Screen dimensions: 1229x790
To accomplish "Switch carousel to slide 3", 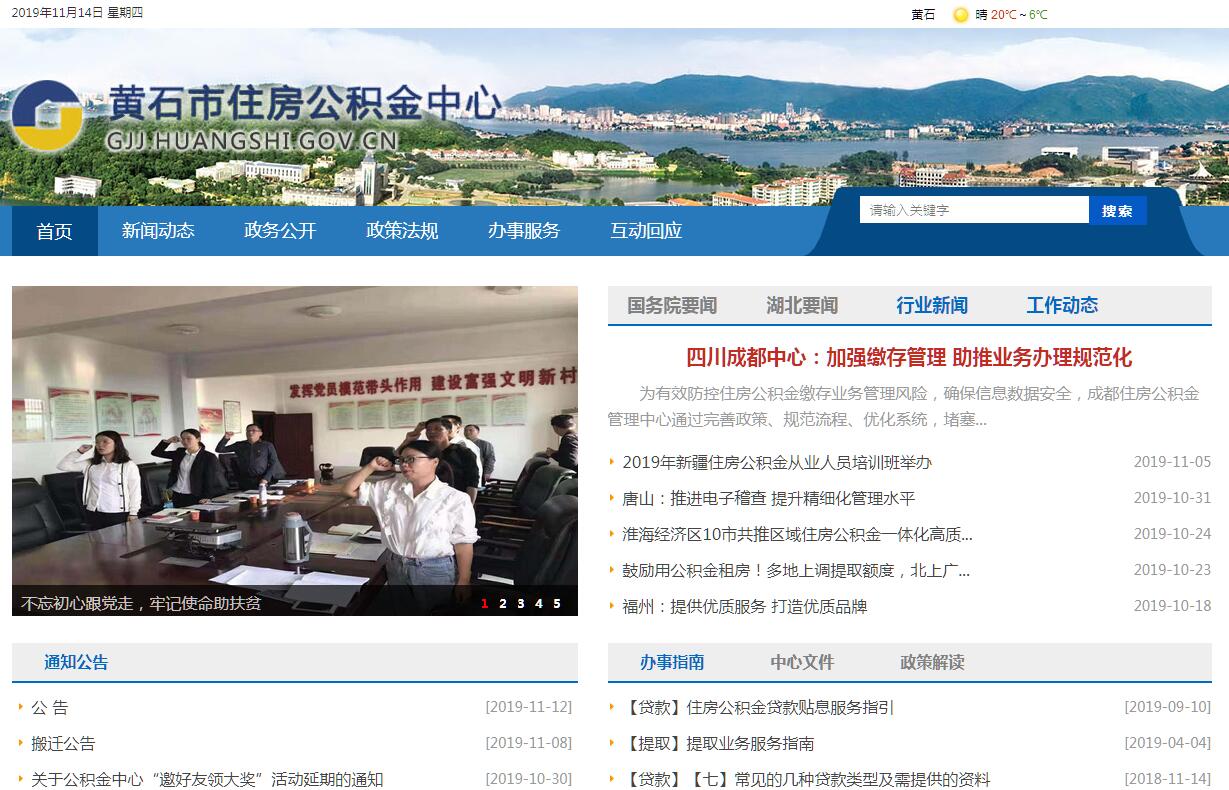I will tap(521, 603).
